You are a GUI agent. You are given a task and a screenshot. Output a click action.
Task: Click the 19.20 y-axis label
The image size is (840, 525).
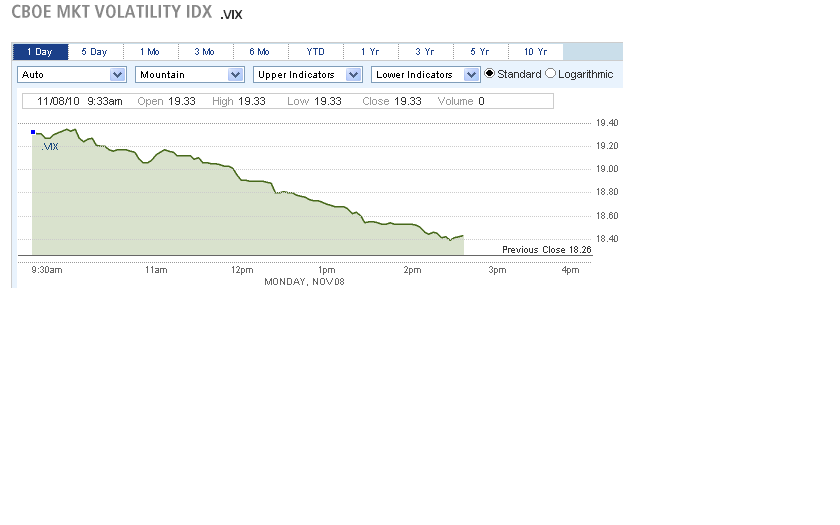coord(607,146)
